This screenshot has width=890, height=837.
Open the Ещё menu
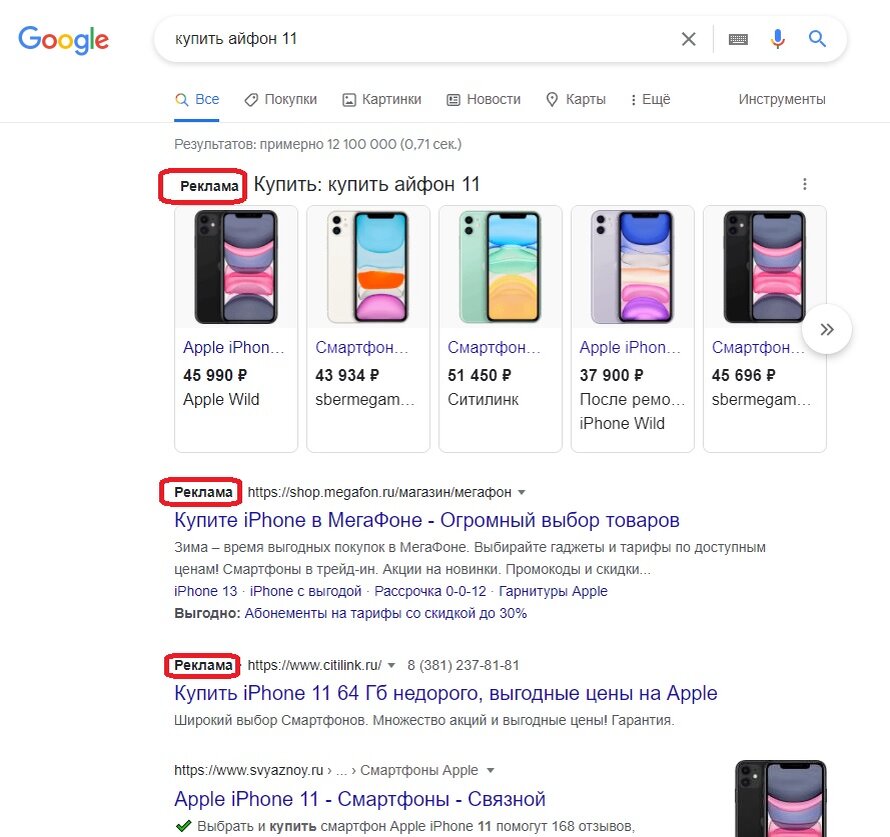651,99
